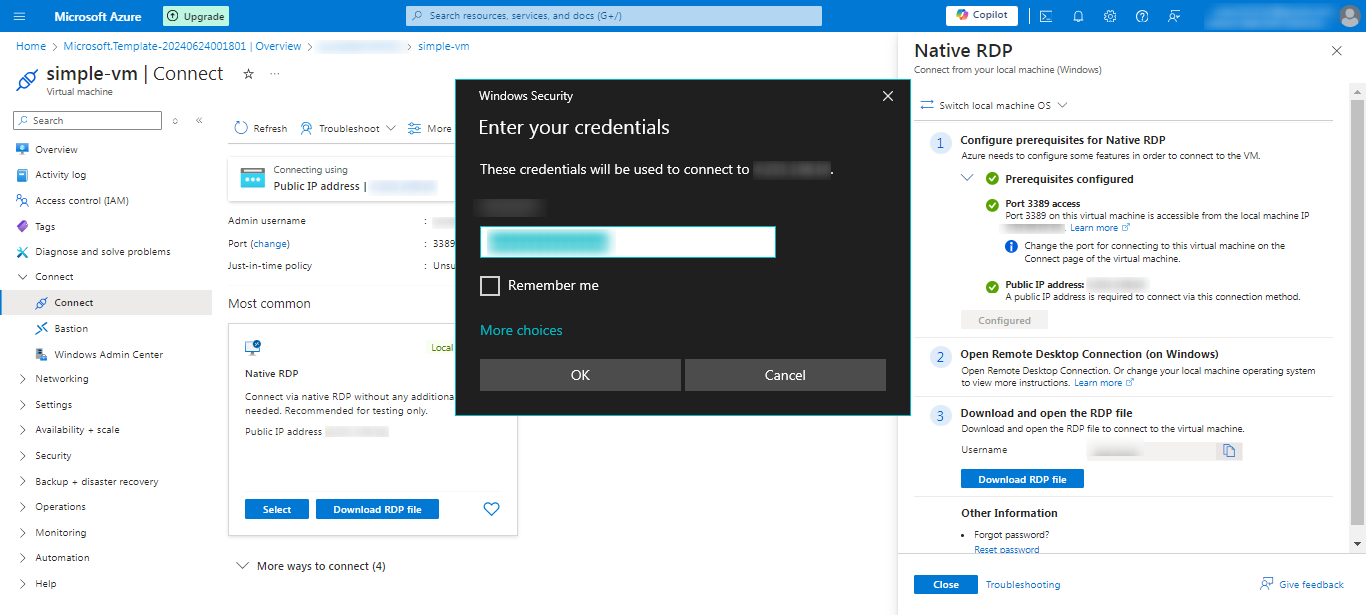Expand More ways to connect (4)
The width and height of the screenshot is (1366, 615).
click(310, 566)
